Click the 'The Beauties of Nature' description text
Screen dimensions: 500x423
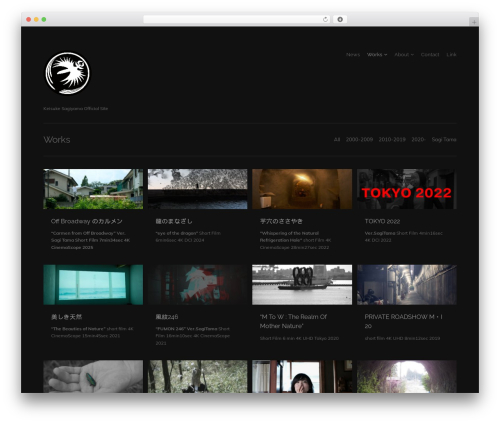pos(92,332)
